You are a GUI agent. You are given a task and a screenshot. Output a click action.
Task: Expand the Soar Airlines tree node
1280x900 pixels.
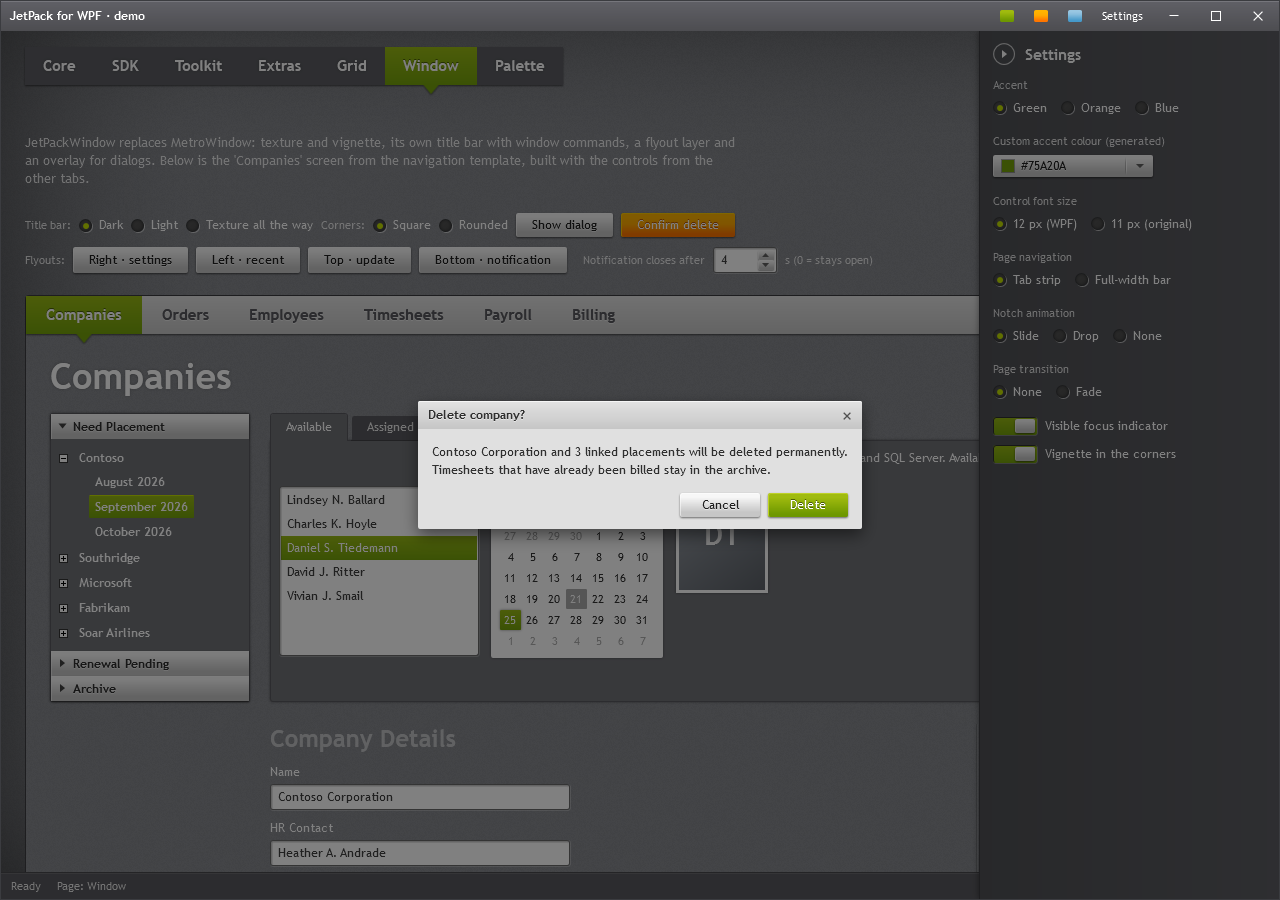click(64, 633)
